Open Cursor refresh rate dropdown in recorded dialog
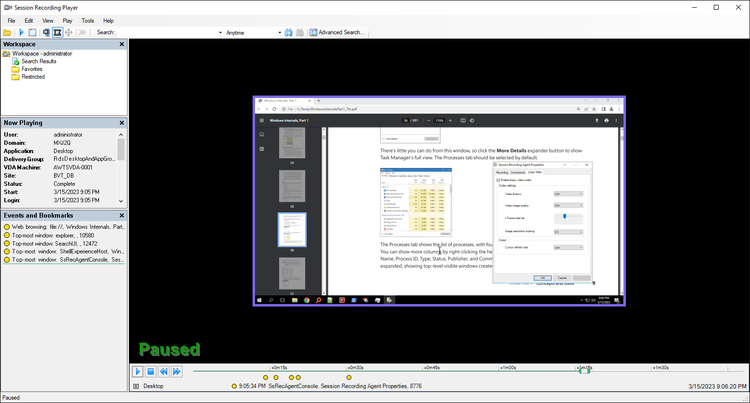 click(568, 247)
